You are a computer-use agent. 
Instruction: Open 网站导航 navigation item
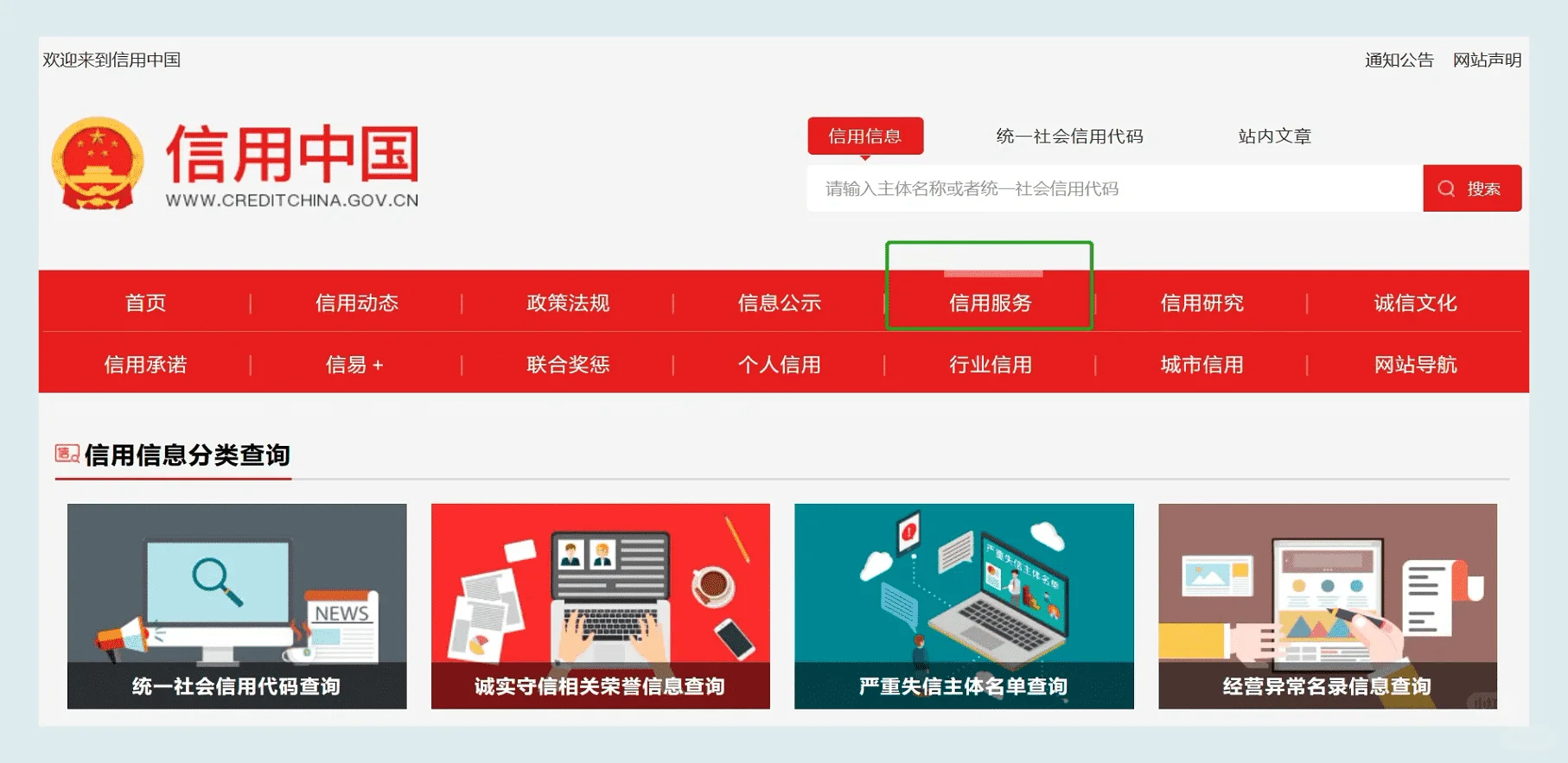click(1416, 365)
